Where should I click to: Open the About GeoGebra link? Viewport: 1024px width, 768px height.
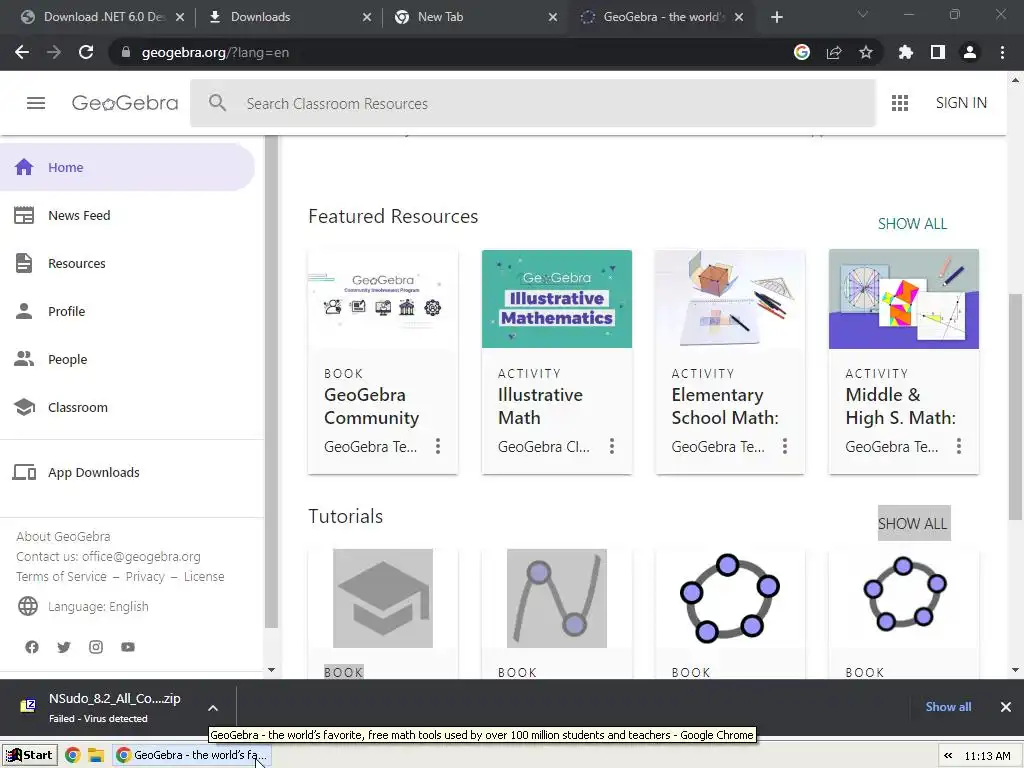point(63,536)
